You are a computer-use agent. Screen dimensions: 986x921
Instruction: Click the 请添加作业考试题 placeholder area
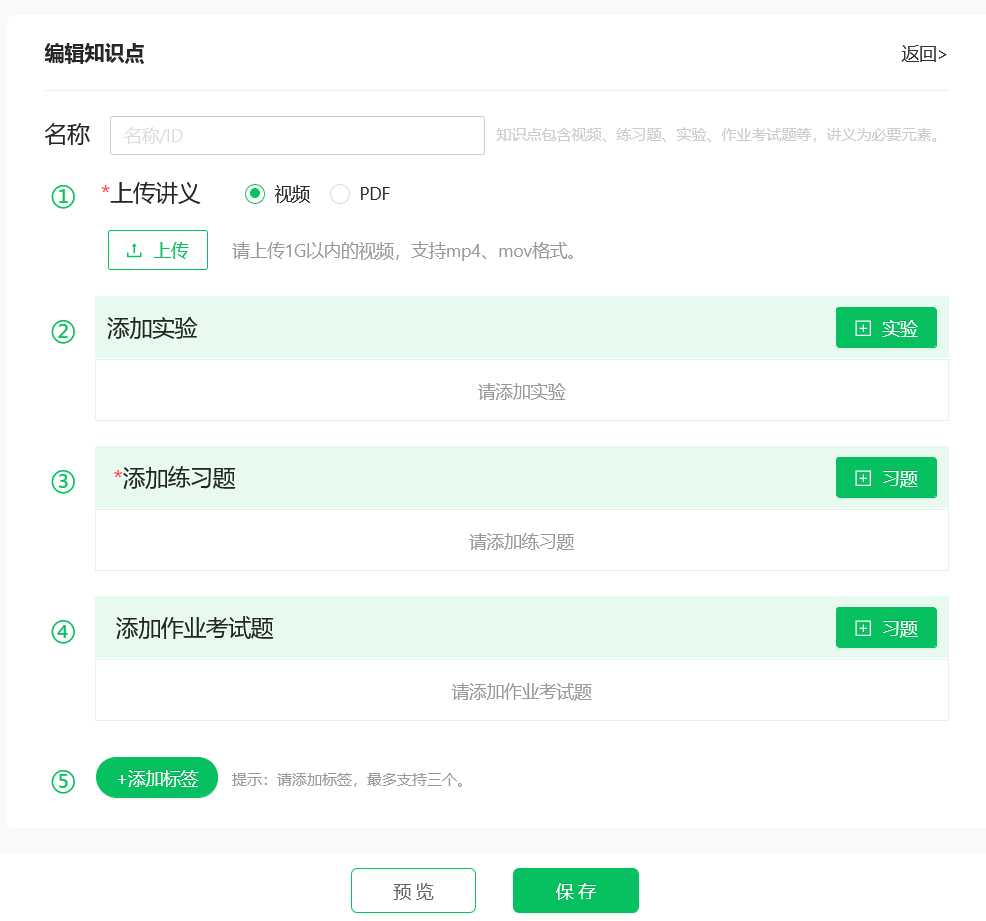[521, 690]
